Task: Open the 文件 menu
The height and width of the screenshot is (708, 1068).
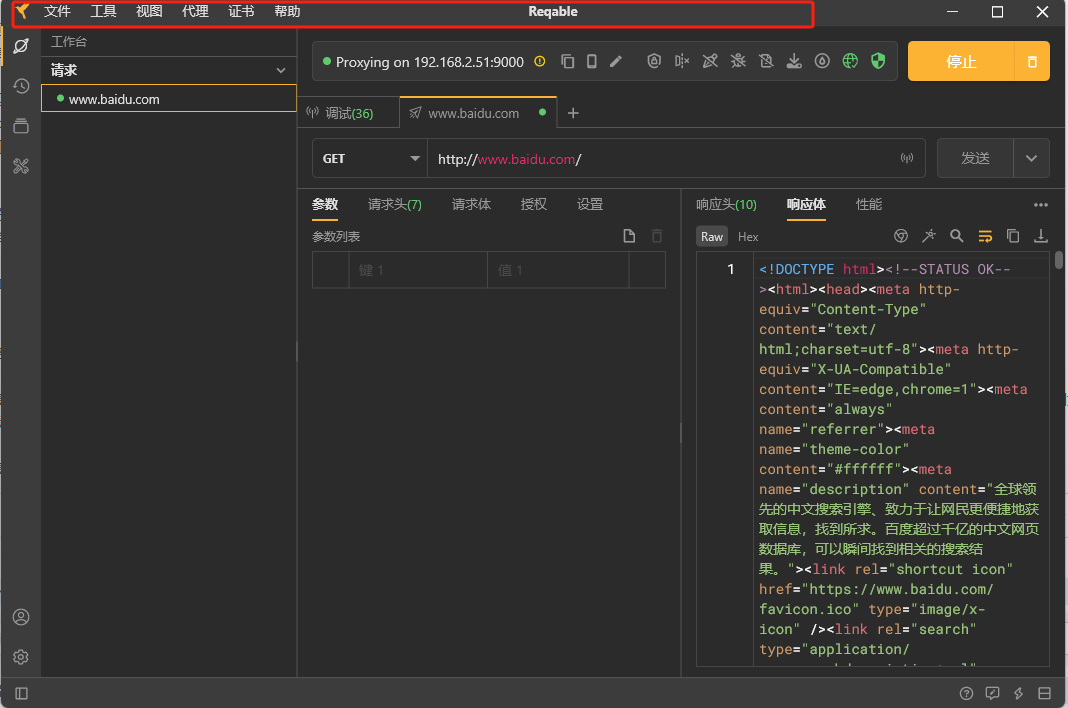Action: click(57, 12)
